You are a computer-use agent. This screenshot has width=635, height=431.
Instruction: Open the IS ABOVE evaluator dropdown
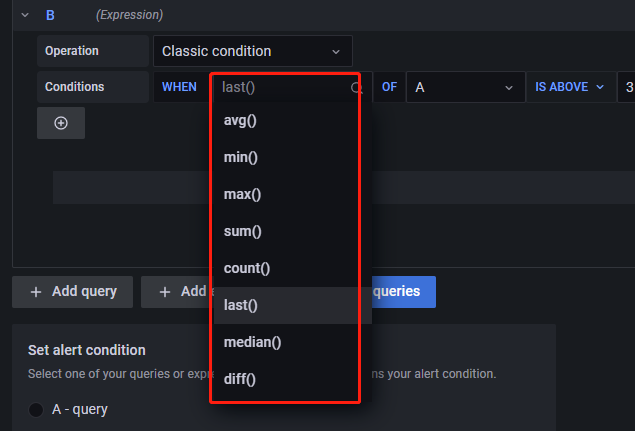pos(570,87)
